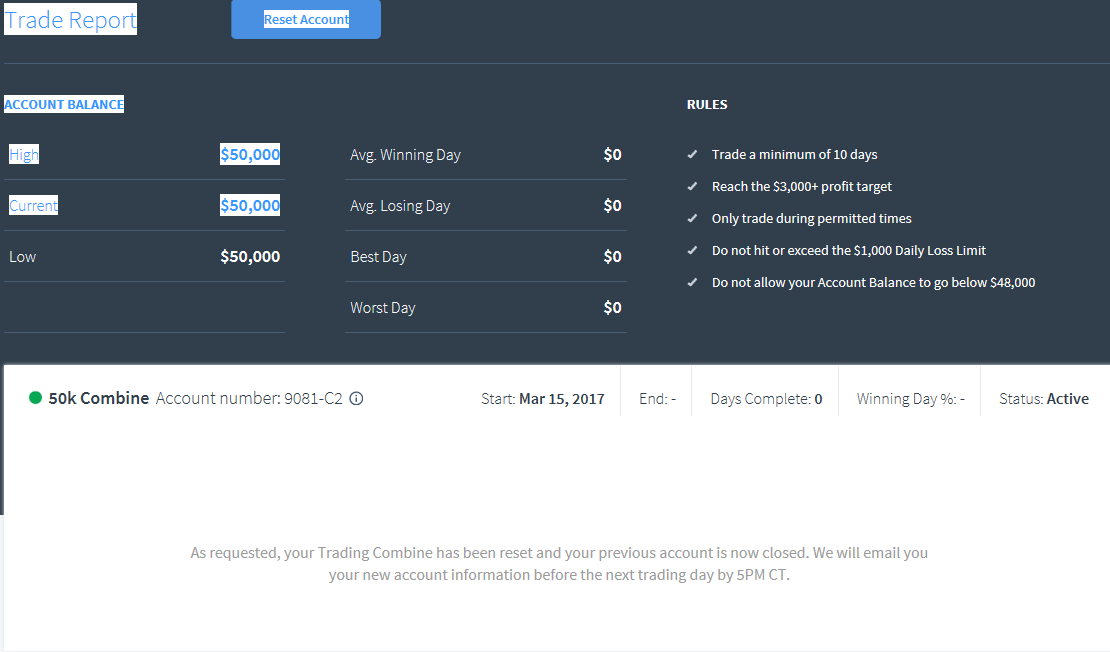
Task: Click the Trading Combine reset notice message
Action: (x=559, y=564)
